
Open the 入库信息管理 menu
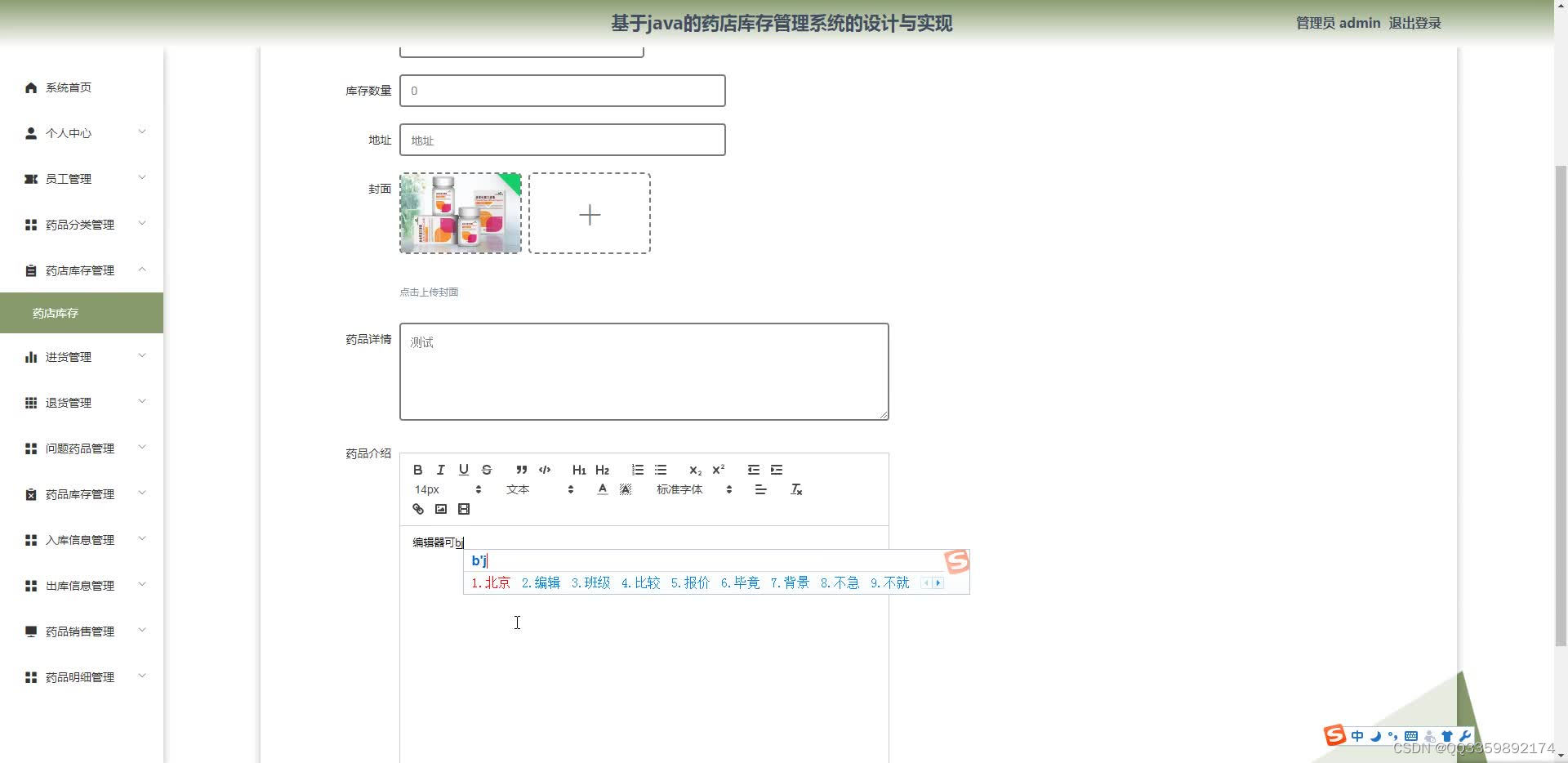click(82, 540)
